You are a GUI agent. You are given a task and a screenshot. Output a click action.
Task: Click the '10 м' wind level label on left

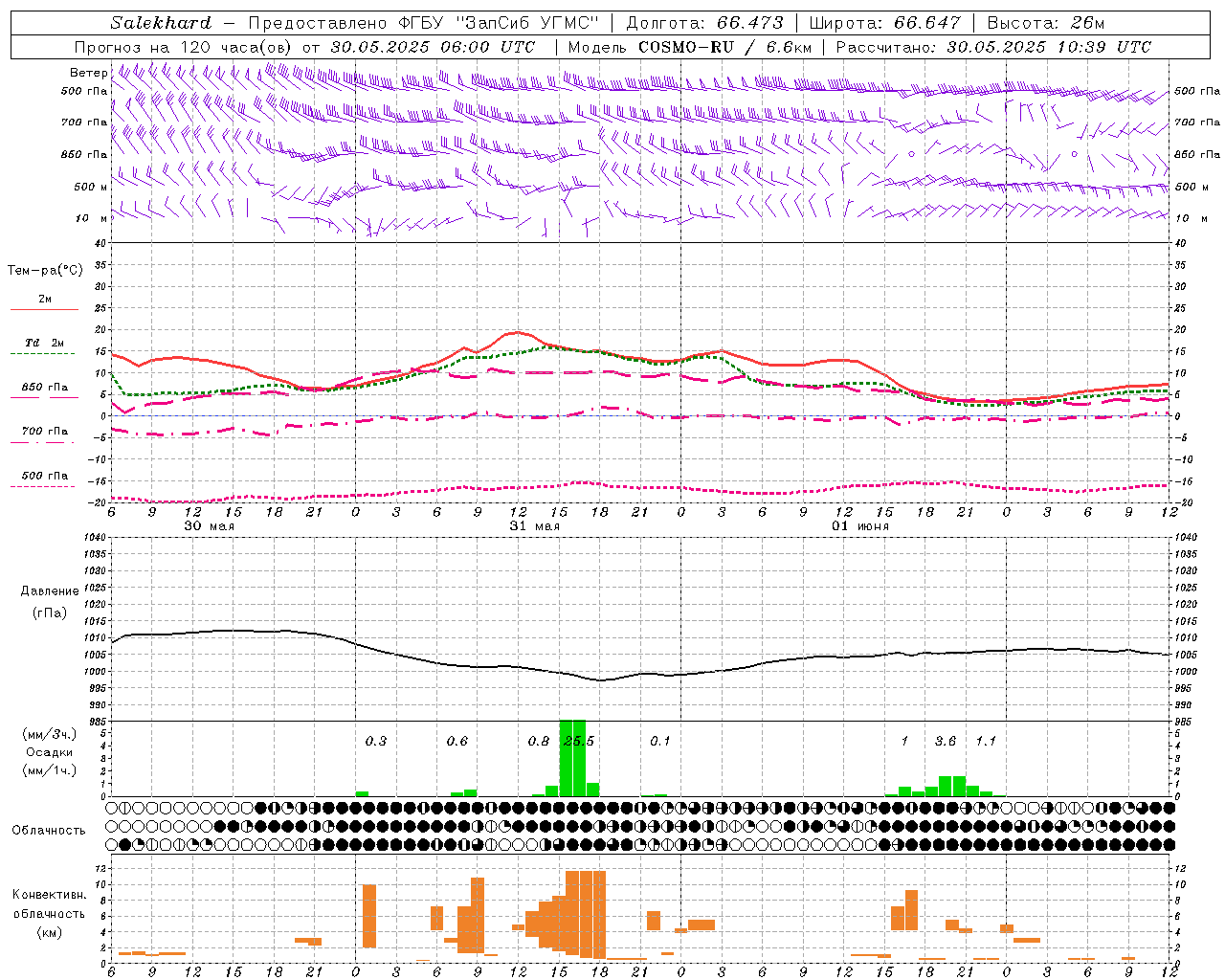(92, 218)
